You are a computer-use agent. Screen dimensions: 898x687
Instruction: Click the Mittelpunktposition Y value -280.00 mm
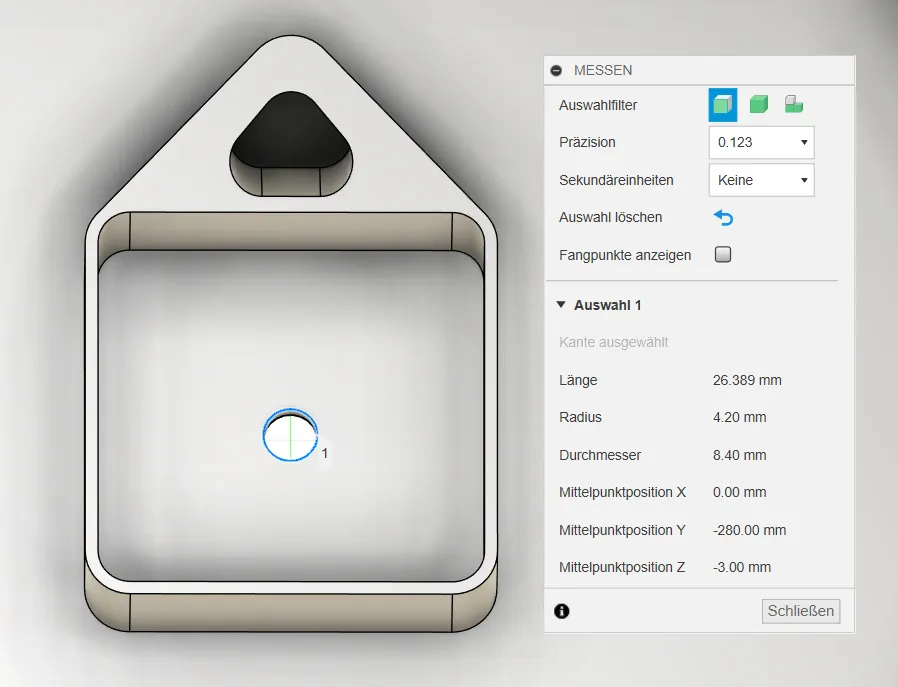[749, 530]
